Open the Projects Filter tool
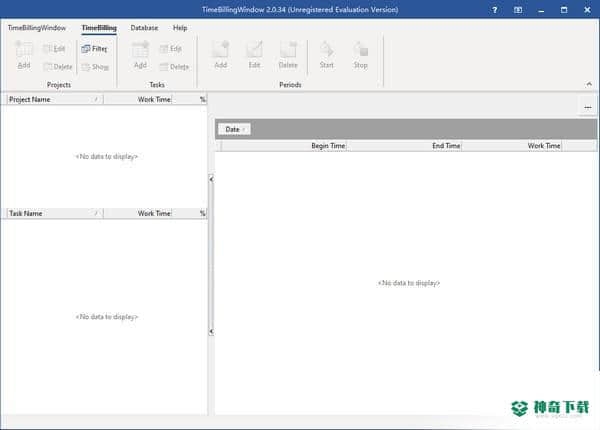The height and width of the screenshot is (430, 600). click(x=94, y=49)
